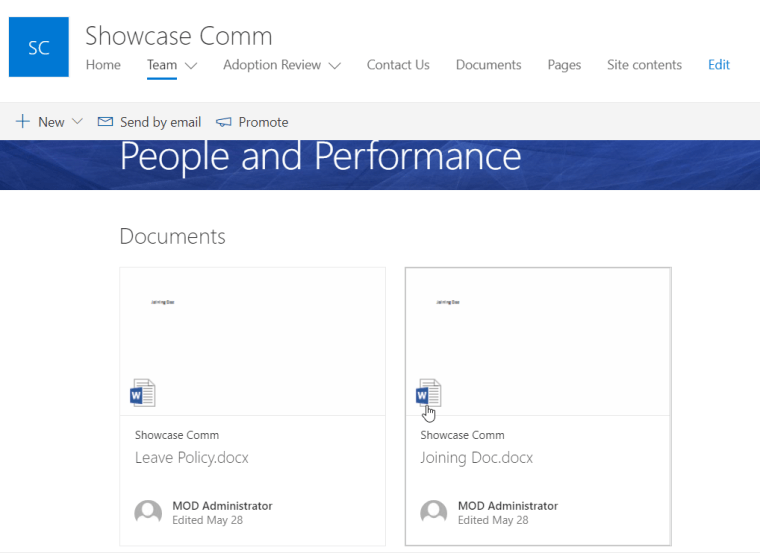Screen dimensions: 760x556
Task: Click the Leave Policy document preview thumbnail
Action: [x=252, y=330]
